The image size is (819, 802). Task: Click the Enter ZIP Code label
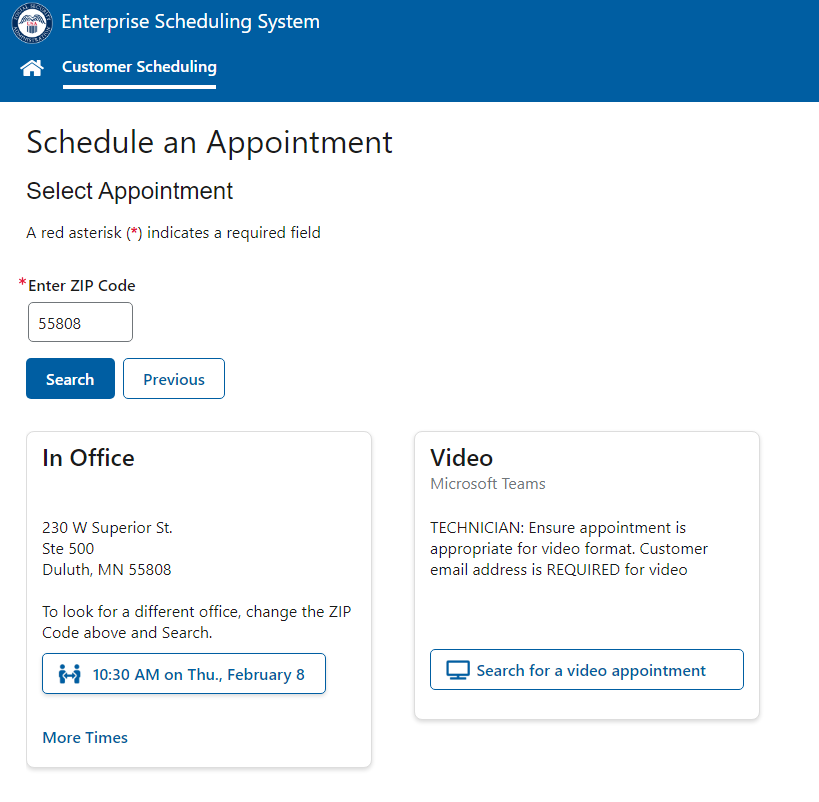[82, 286]
